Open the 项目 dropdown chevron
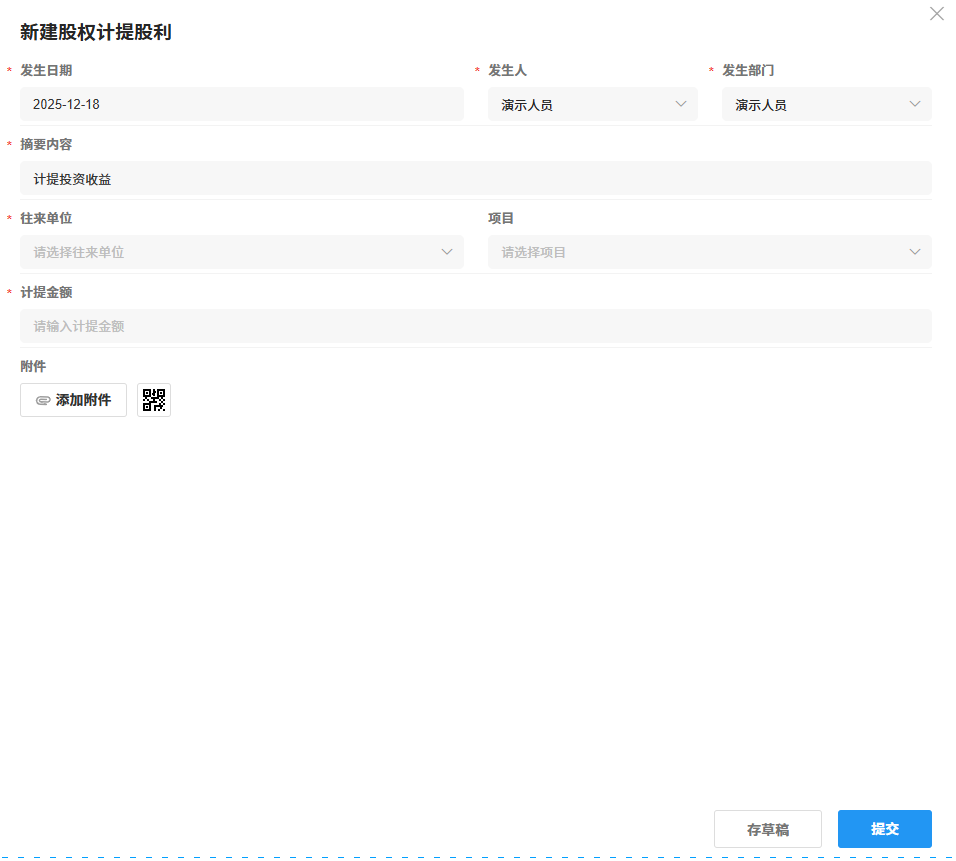956x861 pixels. (x=915, y=252)
